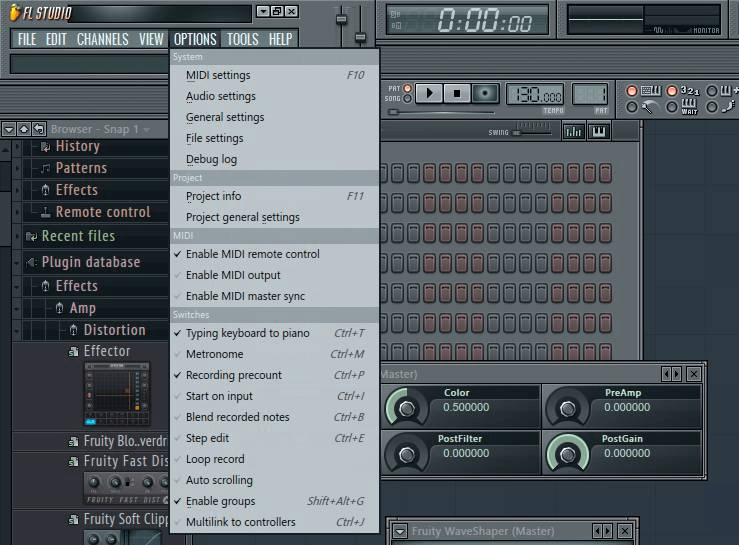The height and width of the screenshot is (545, 739).
Task: Toggle the 3-2-1 countdown before recording icon
Action: pyautogui.click(x=689, y=91)
